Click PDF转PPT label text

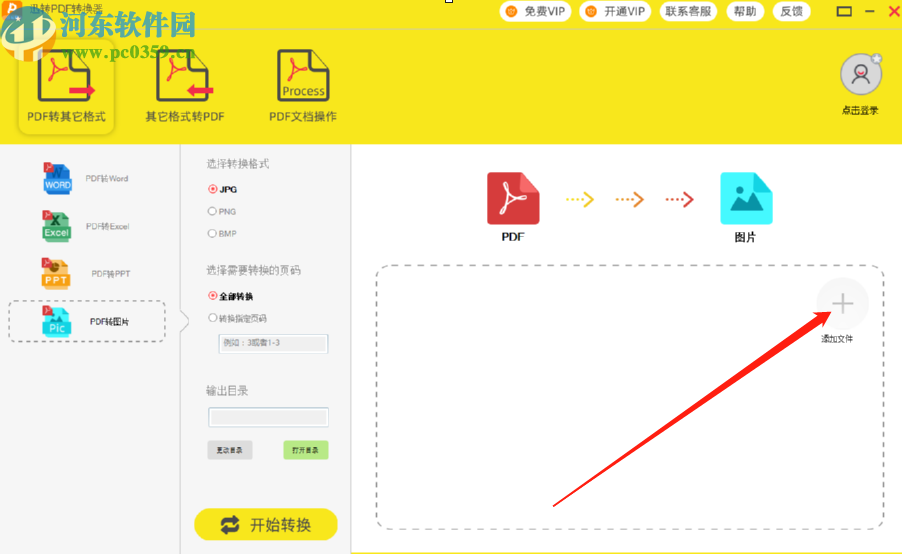111,274
